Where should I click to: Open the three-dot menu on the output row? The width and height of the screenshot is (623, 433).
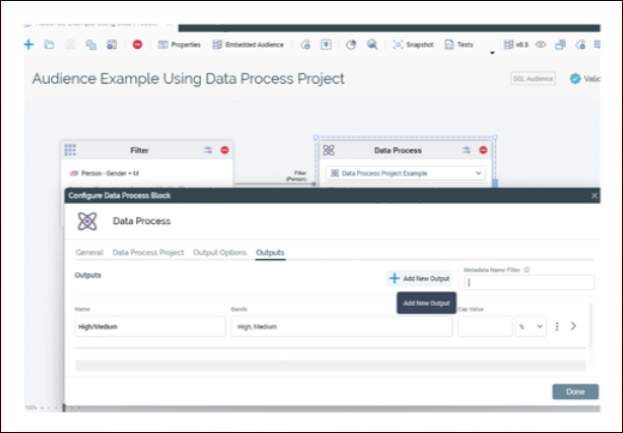[x=557, y=326]
